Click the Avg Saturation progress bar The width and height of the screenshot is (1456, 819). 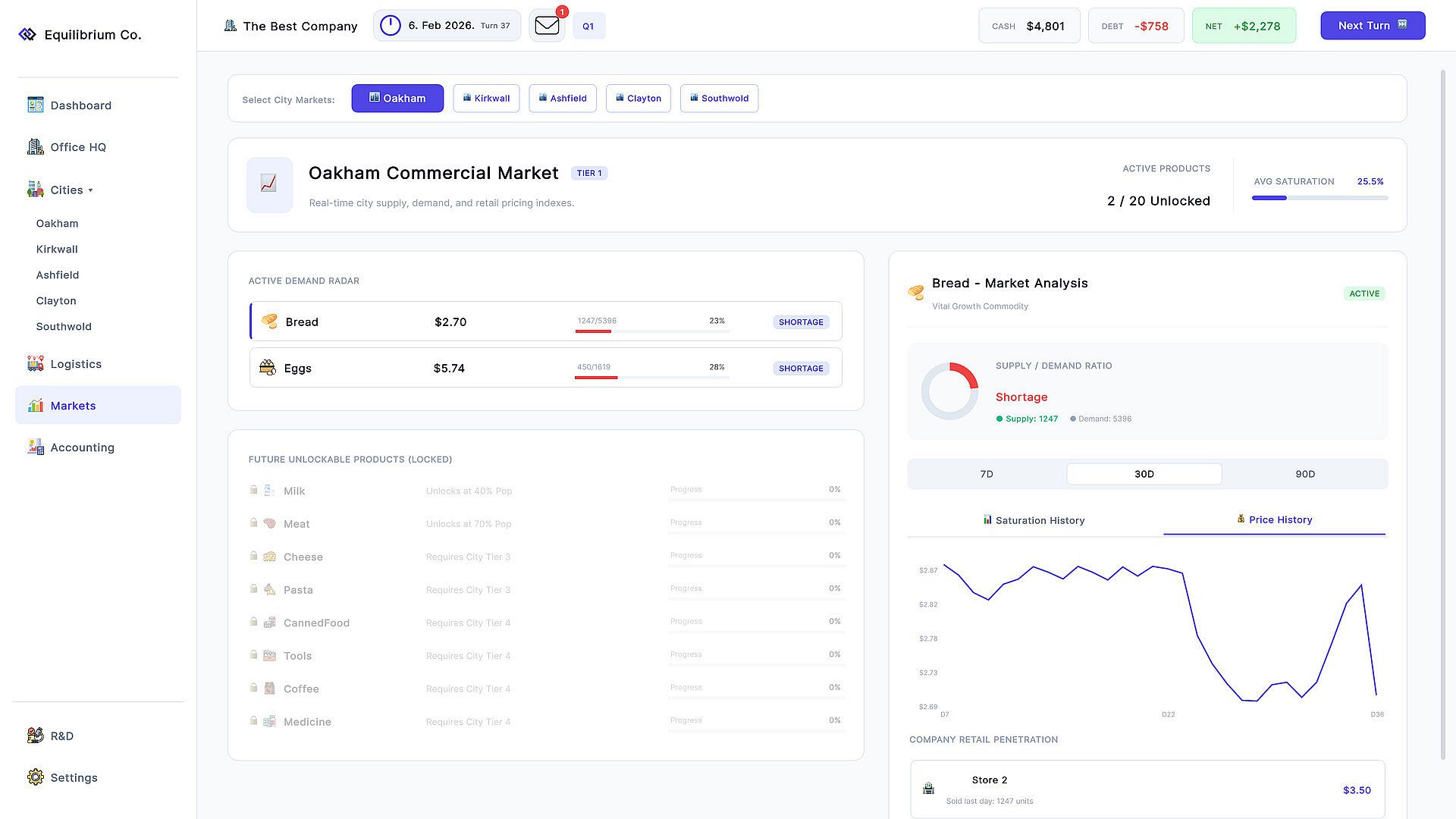1319,198
